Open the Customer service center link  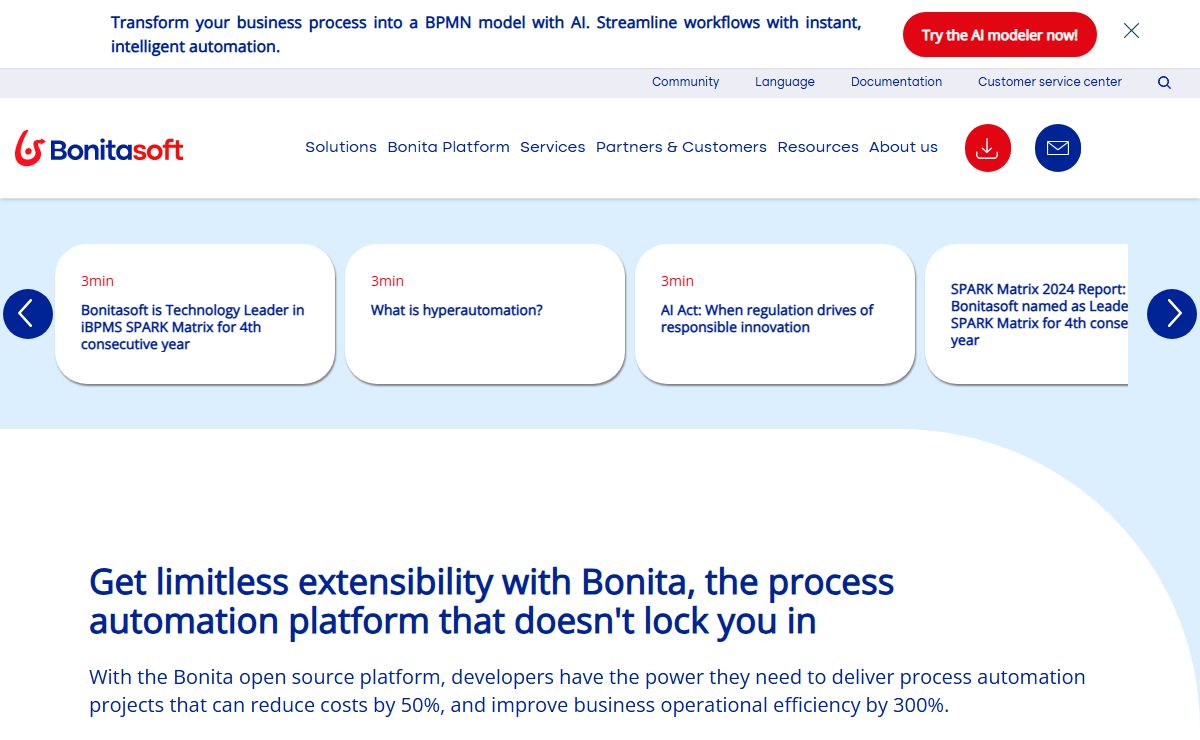pyautogui.click(x=1050, y=82)
